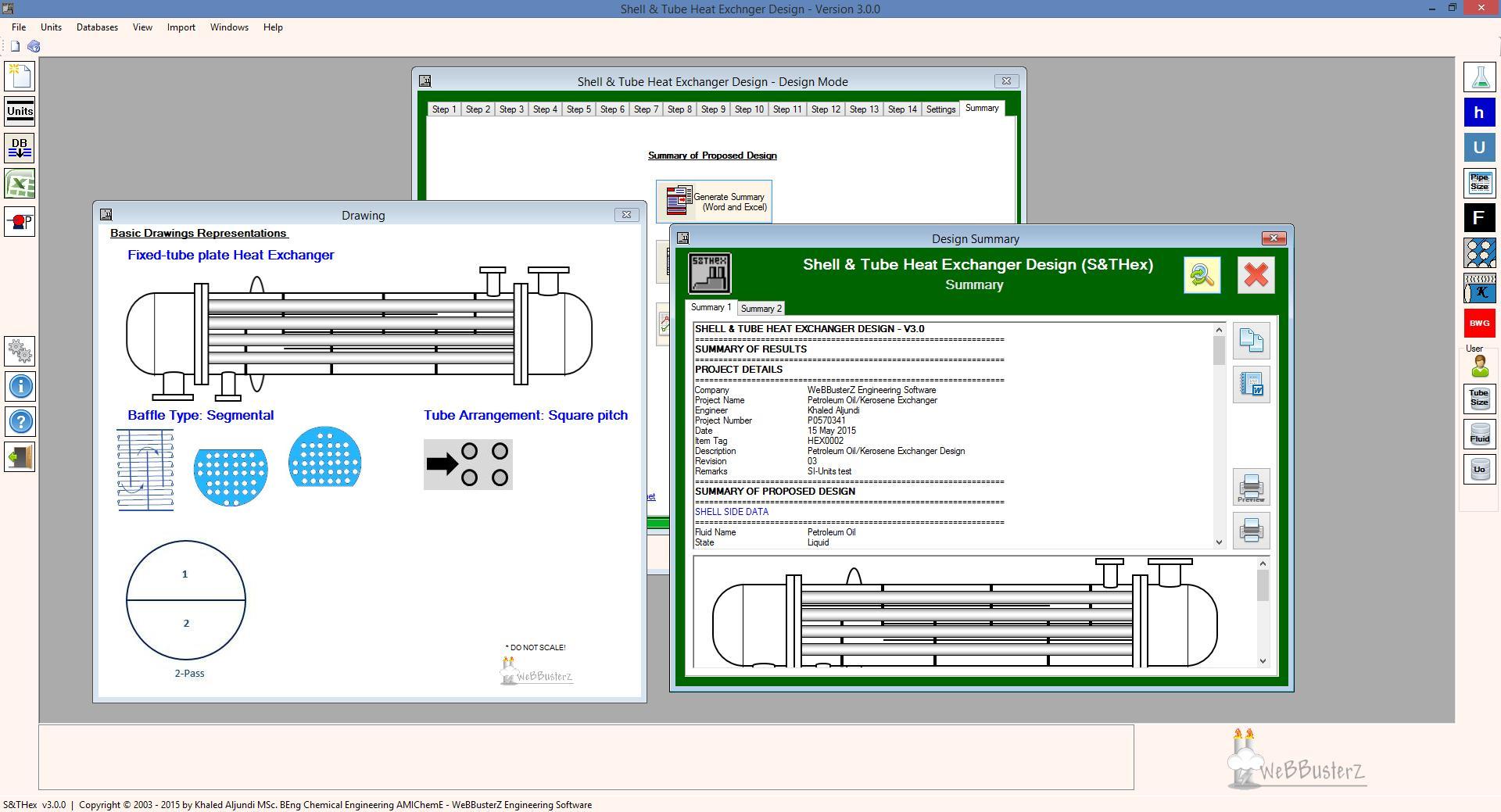Click up arrow of summary text scrollbar
1501x812 pixels.
1219,330
